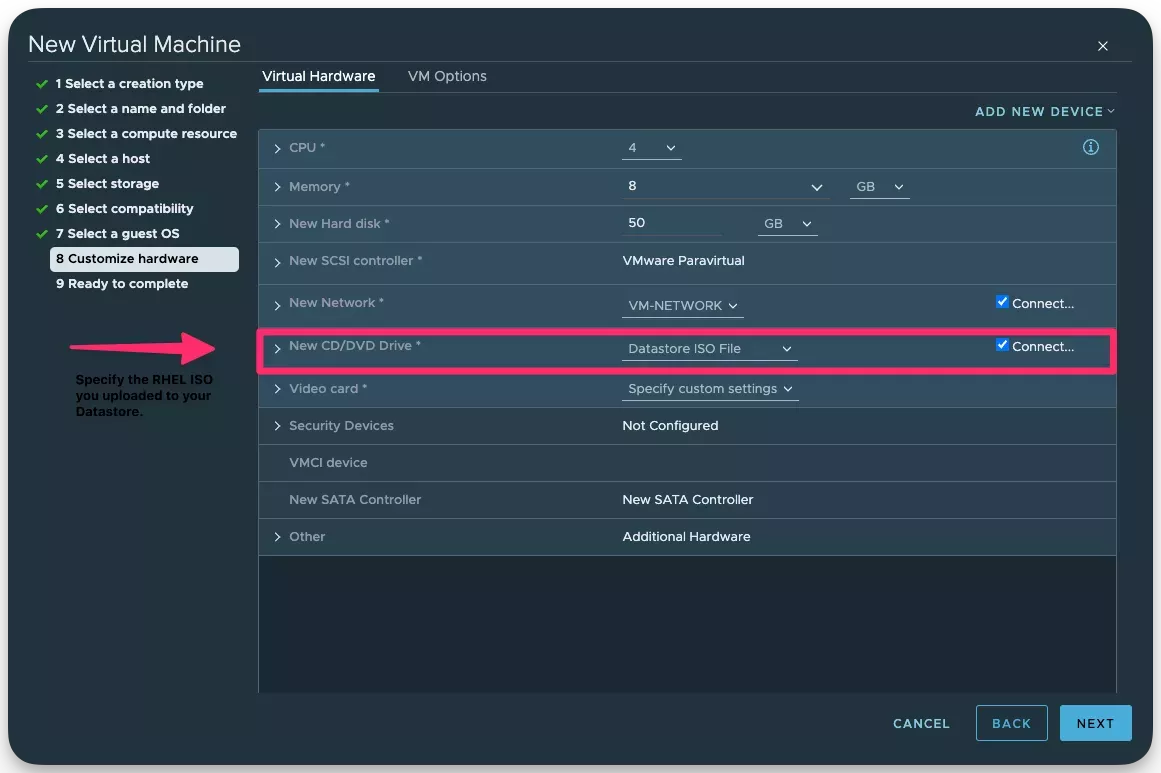Open the Memory unit dropdown showing GB
Image resolution: width=1161 pixels, height=773 pixels.
pyautogui.click(x=878, y=186)
